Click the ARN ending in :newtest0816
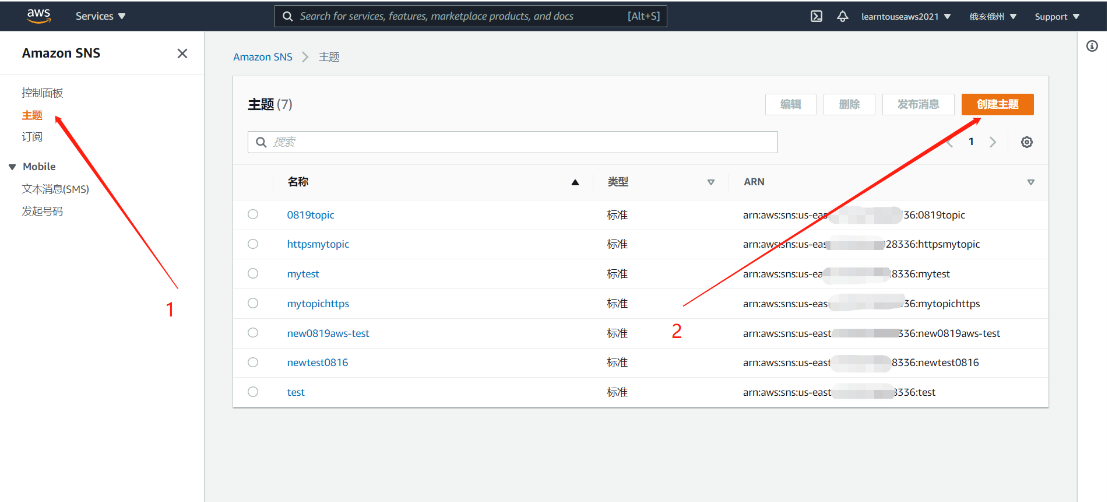 861,362
